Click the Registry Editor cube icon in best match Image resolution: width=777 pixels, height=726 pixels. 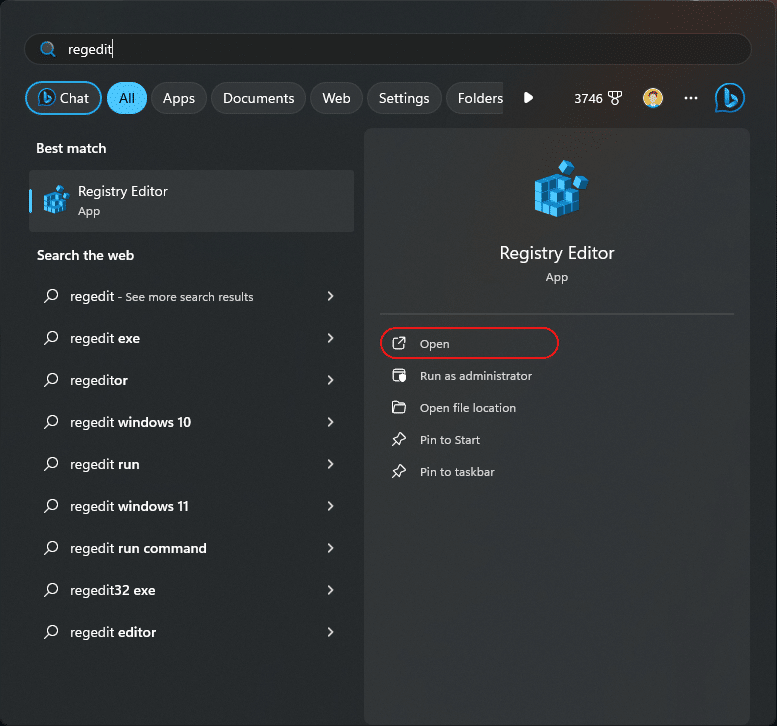56,200
